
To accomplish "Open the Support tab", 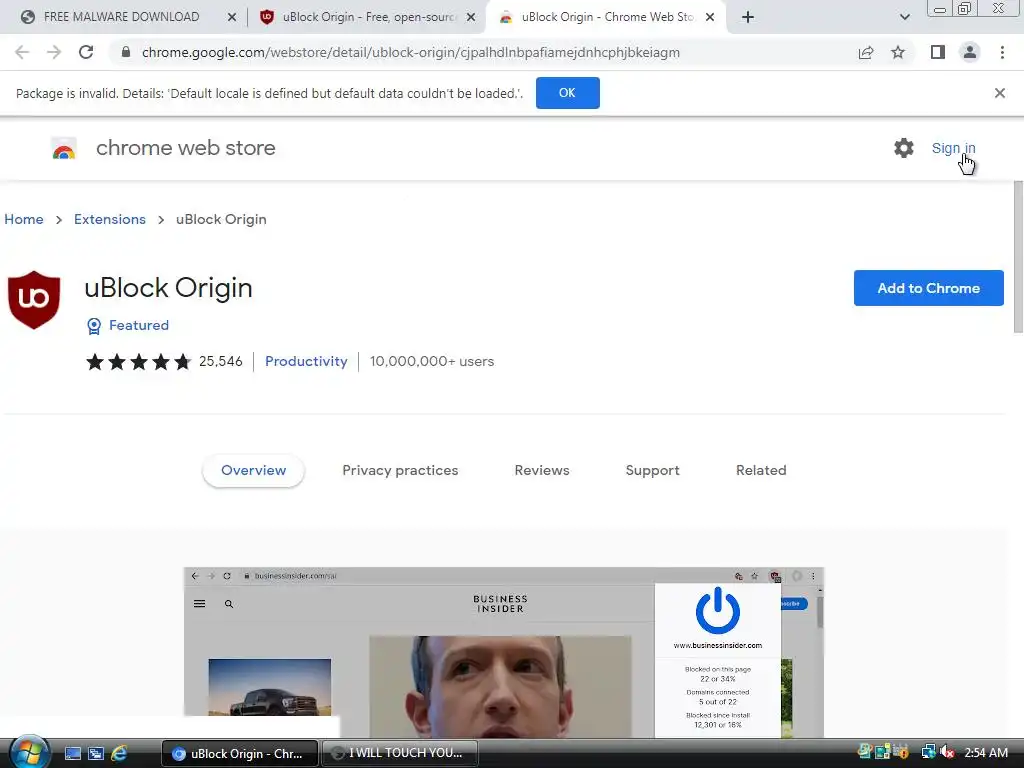I will [652, 470].
